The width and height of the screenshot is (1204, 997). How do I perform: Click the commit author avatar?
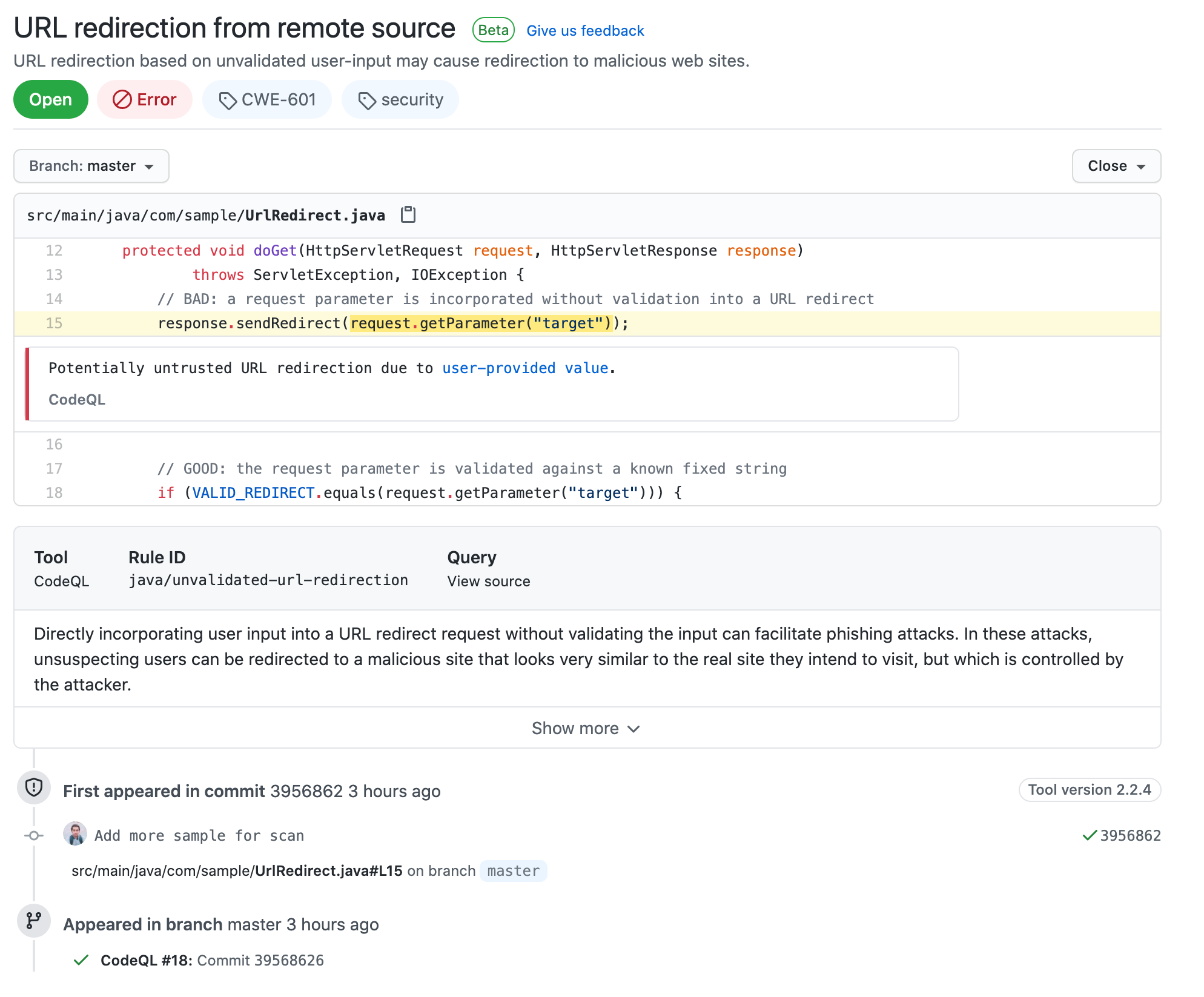coord(75,834)
